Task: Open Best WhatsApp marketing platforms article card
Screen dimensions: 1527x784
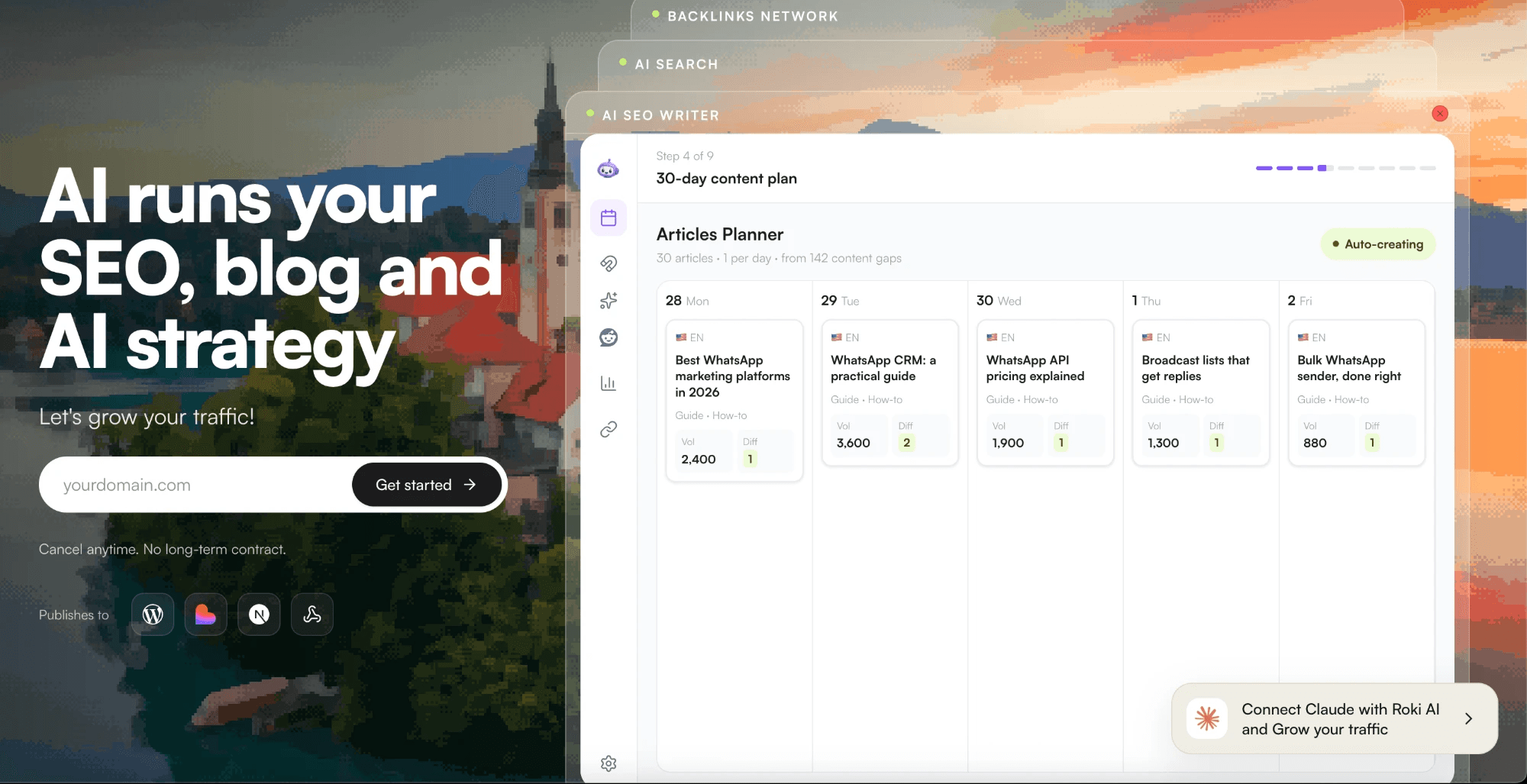Action: (x=734, y=401)
